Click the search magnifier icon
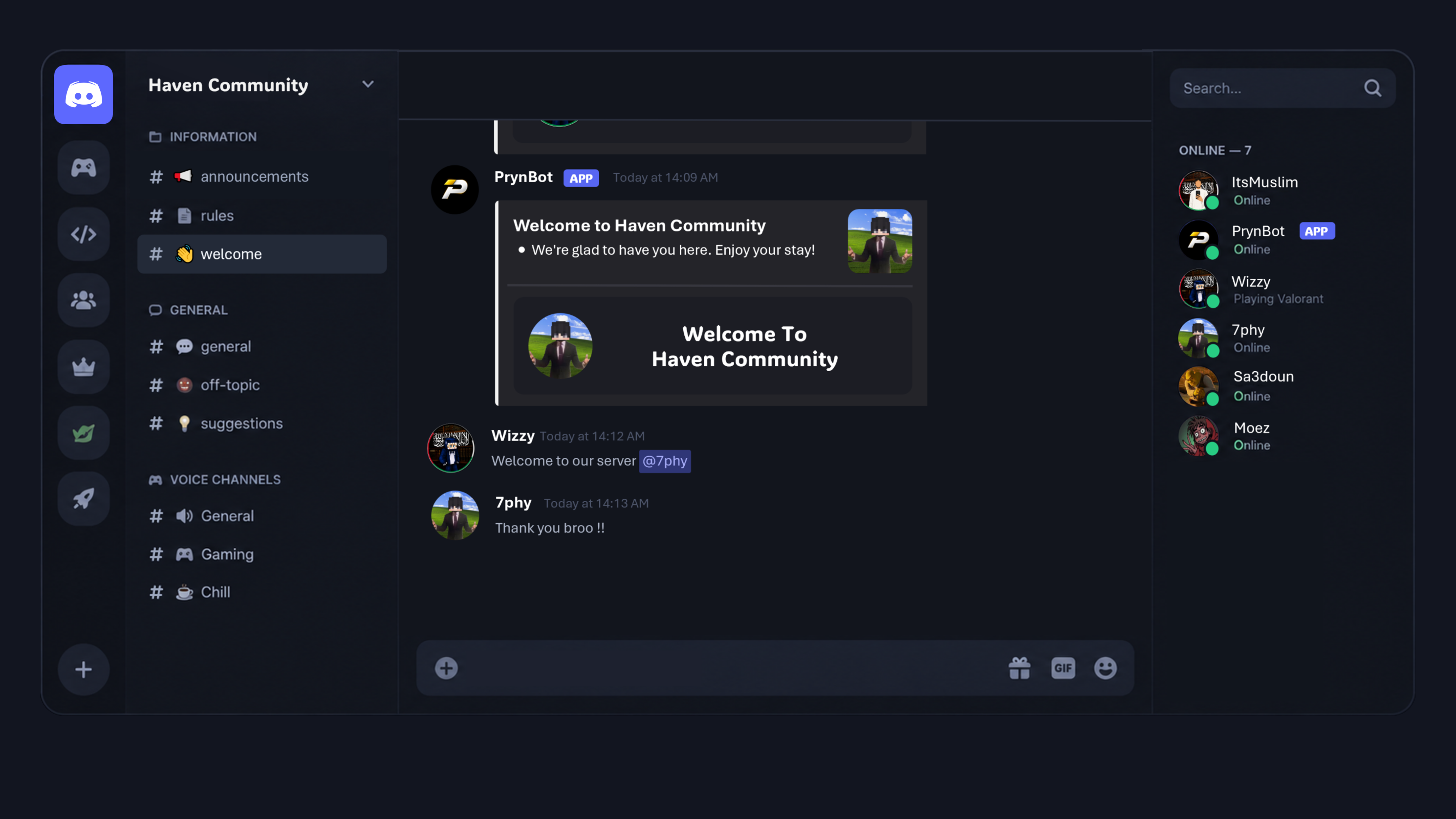The image size is (1456, 819). pos(1373,88)
